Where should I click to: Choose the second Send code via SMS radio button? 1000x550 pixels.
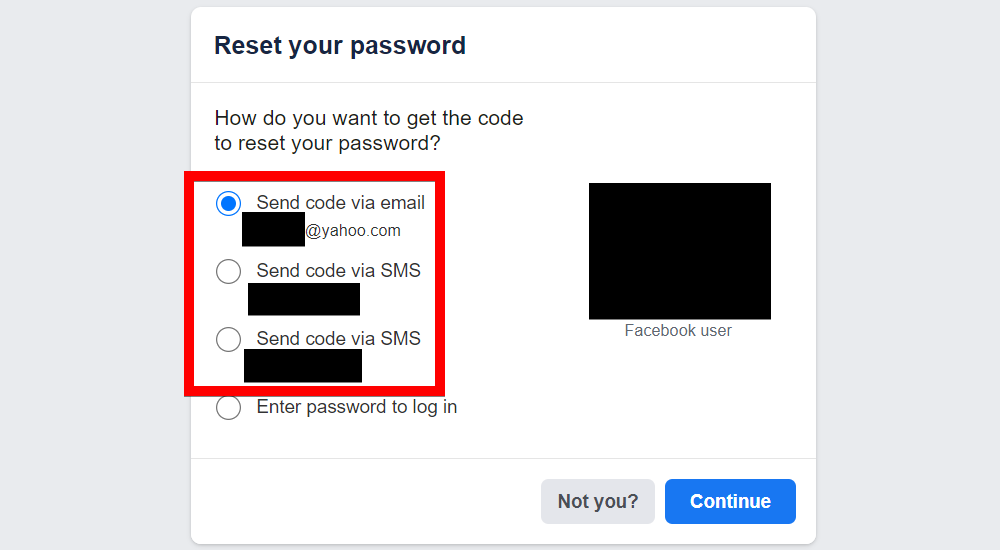pos(229,339)
